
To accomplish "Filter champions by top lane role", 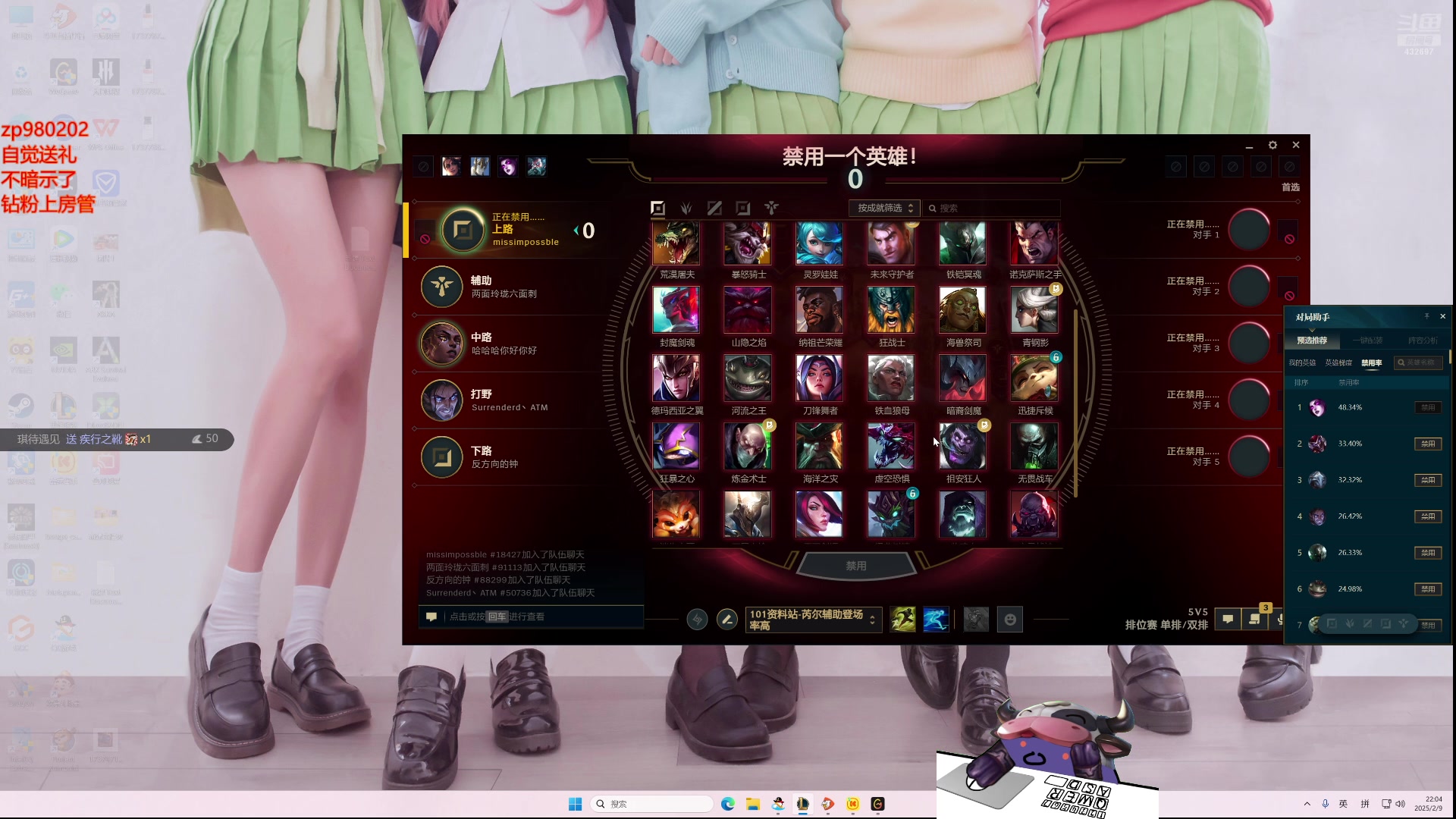I will pyautogui.click(x=657, y=208).
